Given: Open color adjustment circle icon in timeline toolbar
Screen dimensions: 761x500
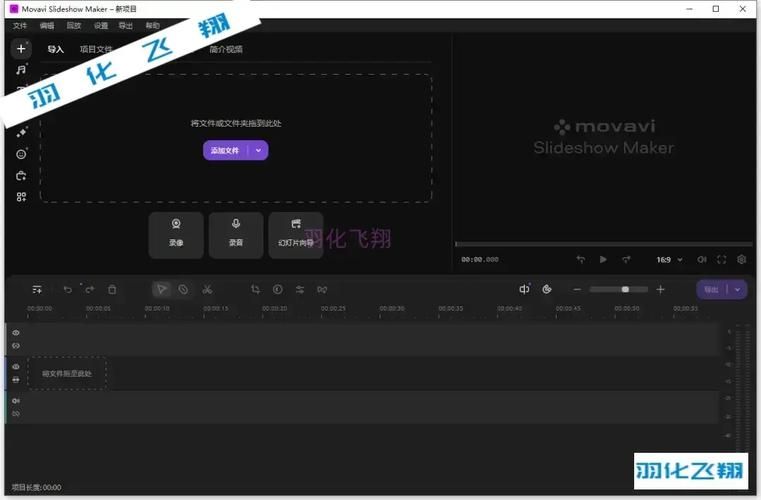Looking at the screenshot, I should (x=278, y=290).
